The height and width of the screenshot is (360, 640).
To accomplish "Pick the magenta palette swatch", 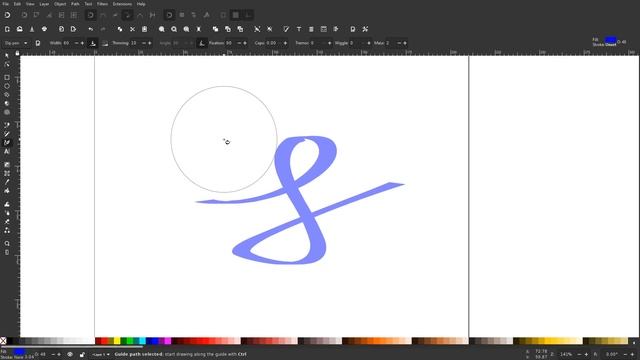I will pyautogui.click(x=168, y=341).
